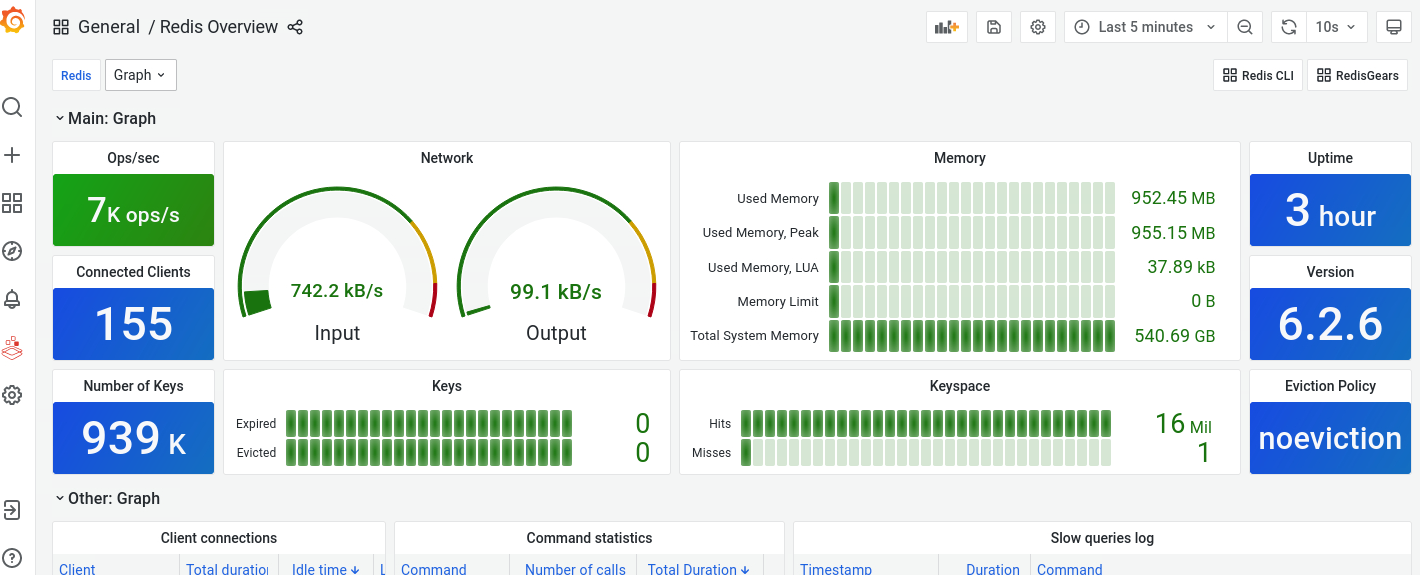Open the Command statistics panel title
This screenshot has width=1420, height=575.
tap(589, 538)
